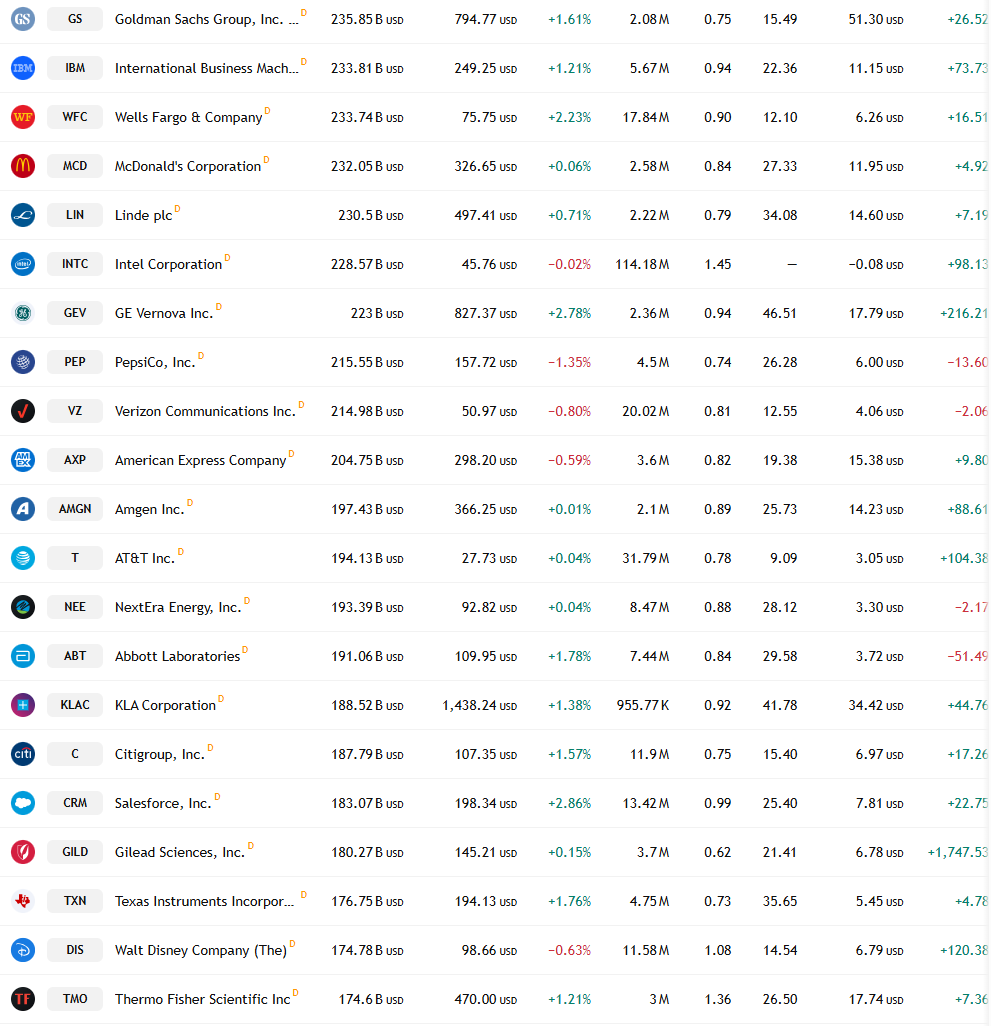The image size is (991, 1026).
Task: Click Thermo Fisher P/E value 26.50
Action: click(780, 1000)
